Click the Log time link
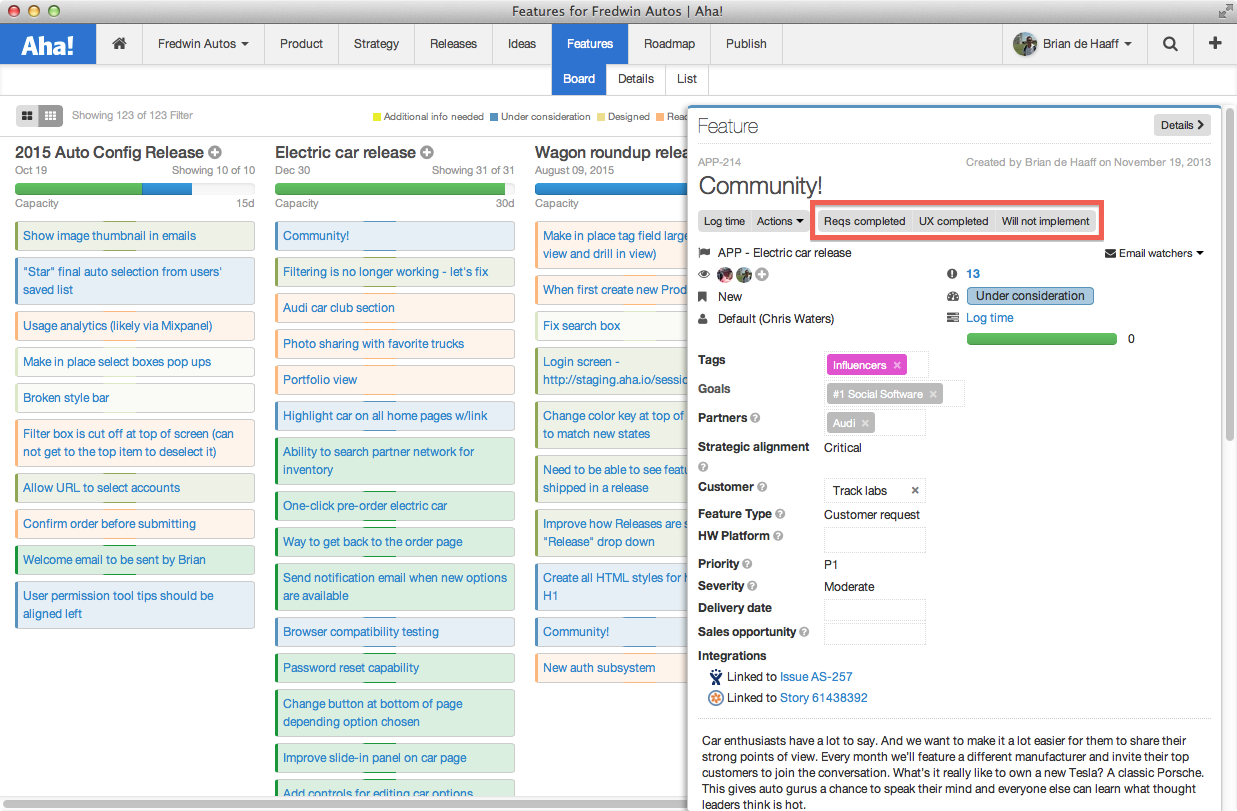 click(989, 318)
